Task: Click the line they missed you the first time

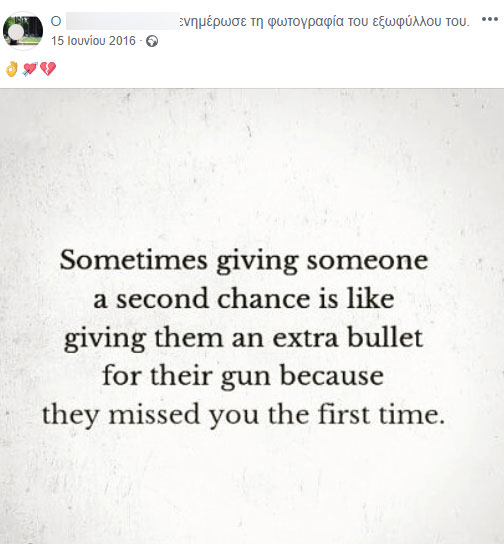Action: pos(244,415)
